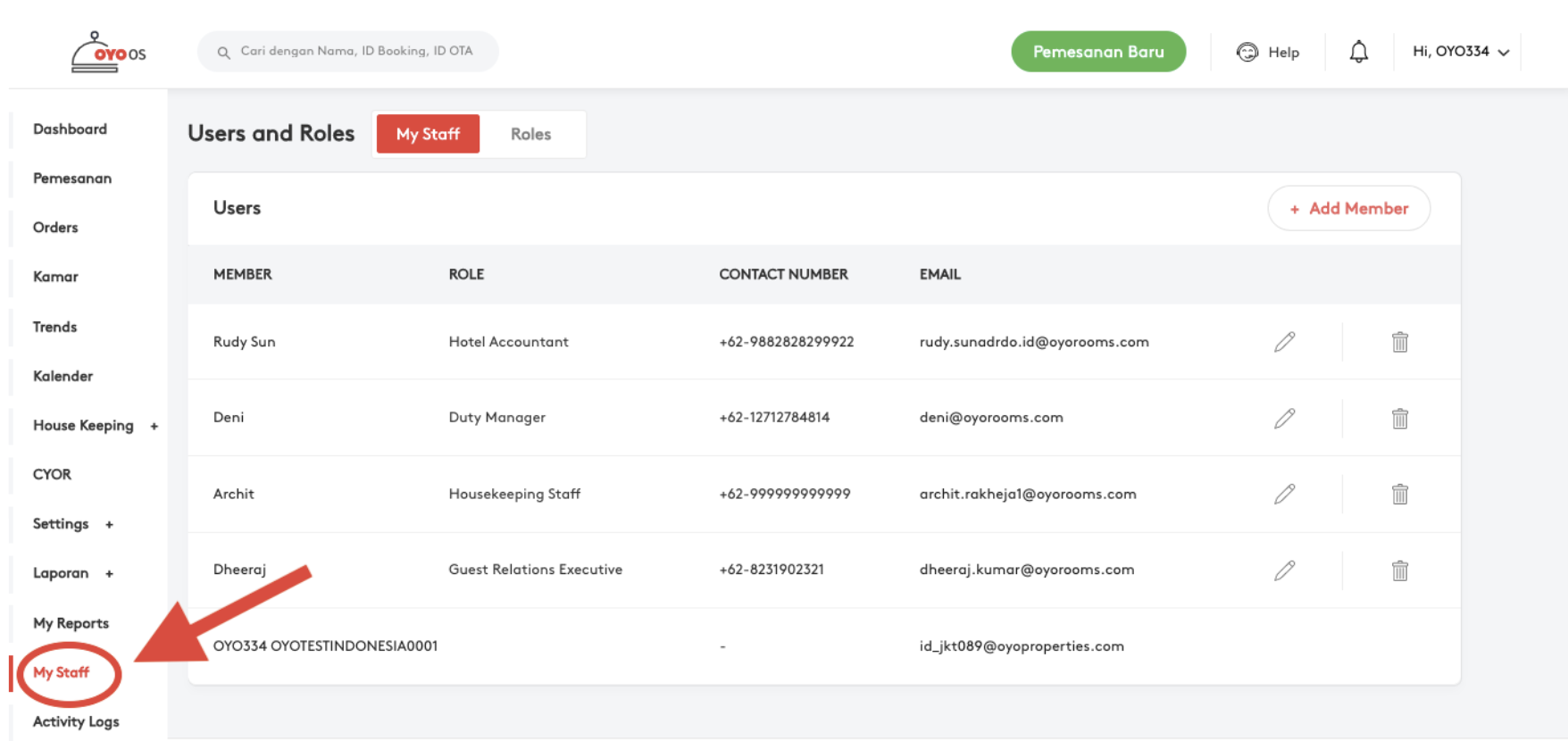Expand the House Keeping plus icon

(x=154, y=427)
